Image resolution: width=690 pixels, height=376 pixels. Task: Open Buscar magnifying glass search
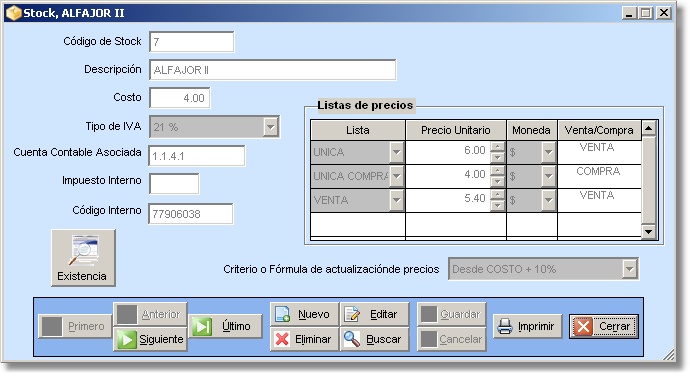click(374, 339)
